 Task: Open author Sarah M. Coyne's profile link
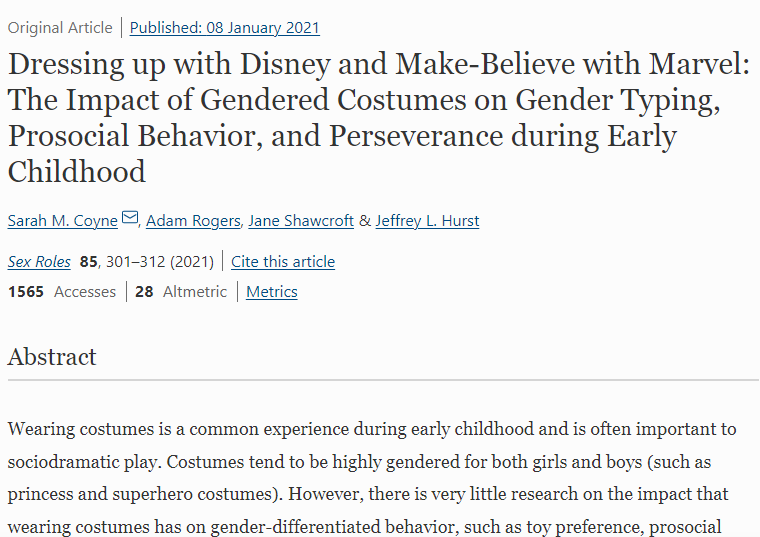pyautogui.click(x=63, y=221)
